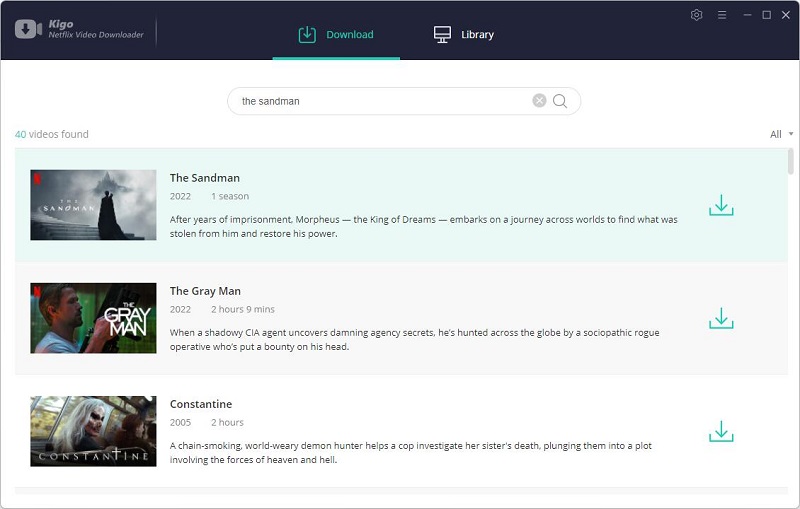Screen dimensions: 800x509
Task: Open settings via the gear icon
Action: point(696,15)
